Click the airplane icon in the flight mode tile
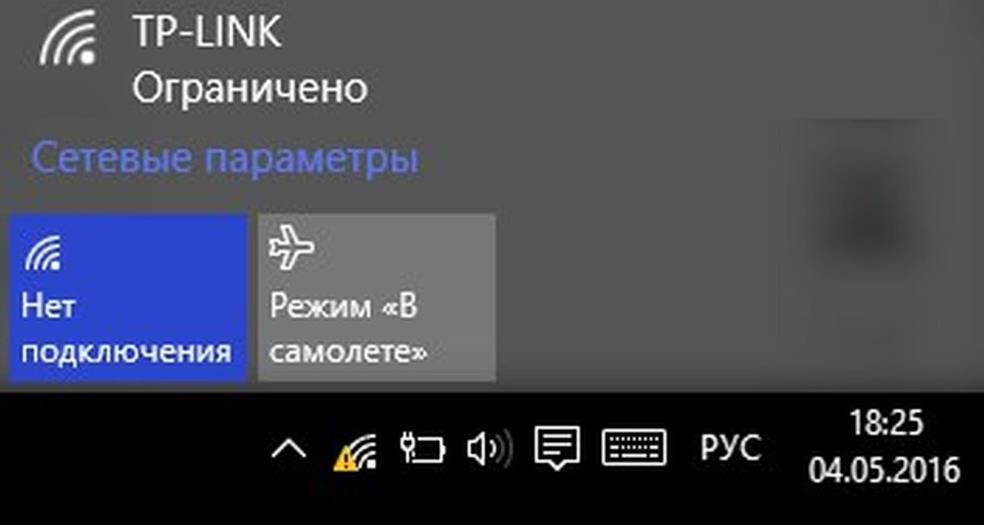Image resolution: width=984 pixels, height=525 pixels. 291,248
